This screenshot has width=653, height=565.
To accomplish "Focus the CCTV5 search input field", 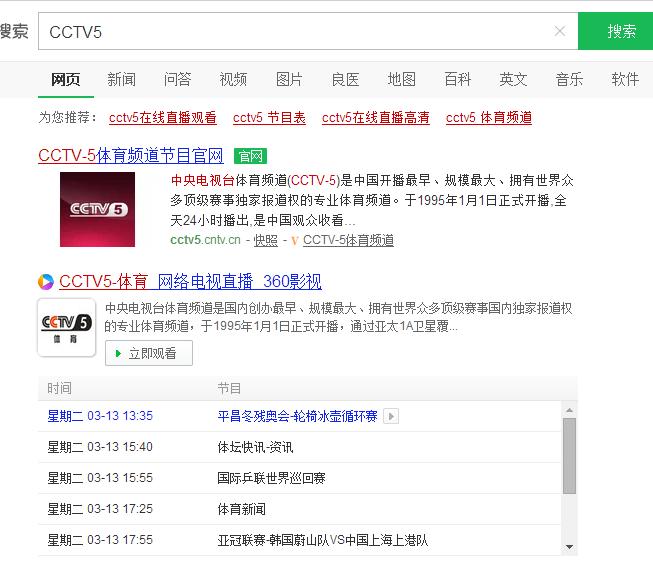I will tap(308, 31).
